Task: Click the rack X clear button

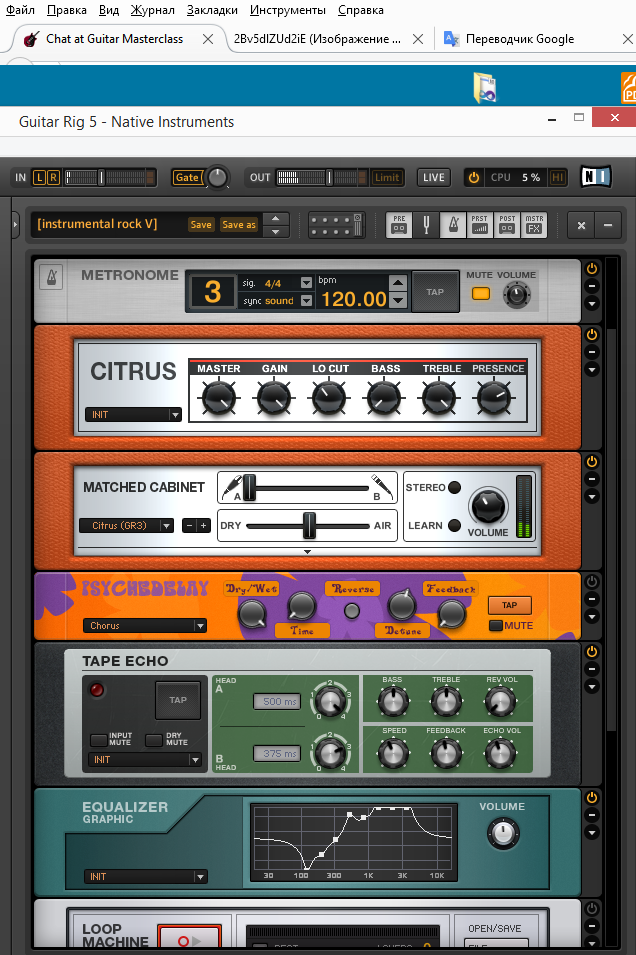Action: [581, 225]
